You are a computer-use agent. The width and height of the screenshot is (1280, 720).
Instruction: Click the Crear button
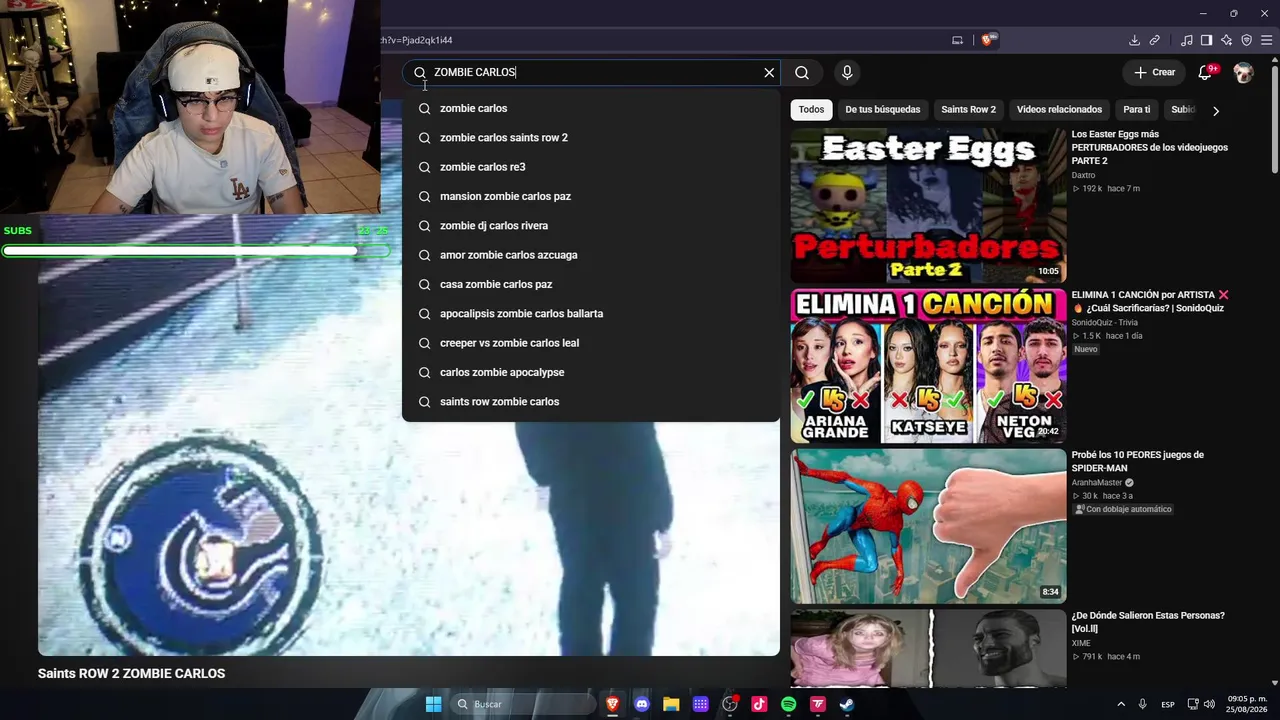click(x=1154, y=72)
